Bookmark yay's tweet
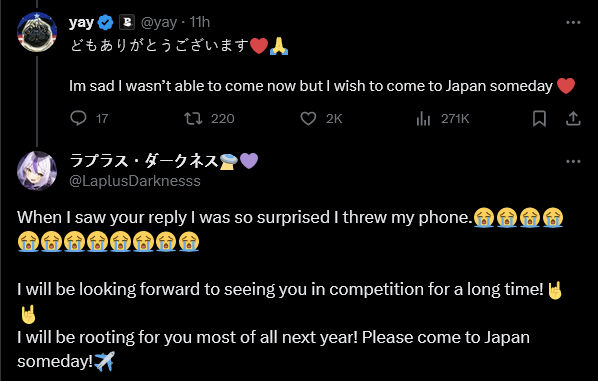The width and height of the screenshot is (598, 381). pyautogui.click(x=539, y=118)
